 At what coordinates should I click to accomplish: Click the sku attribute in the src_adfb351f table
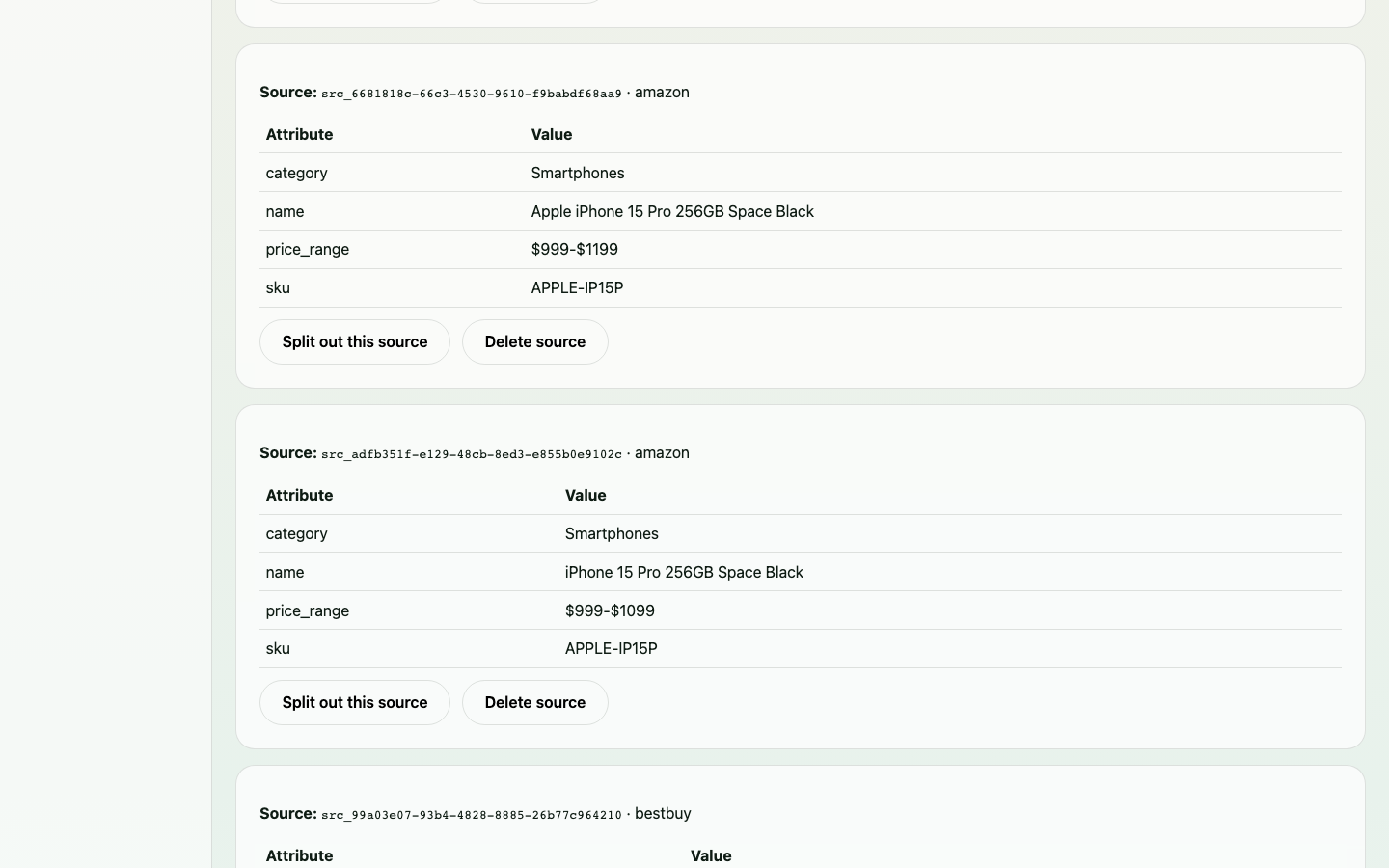pos(278,648)
